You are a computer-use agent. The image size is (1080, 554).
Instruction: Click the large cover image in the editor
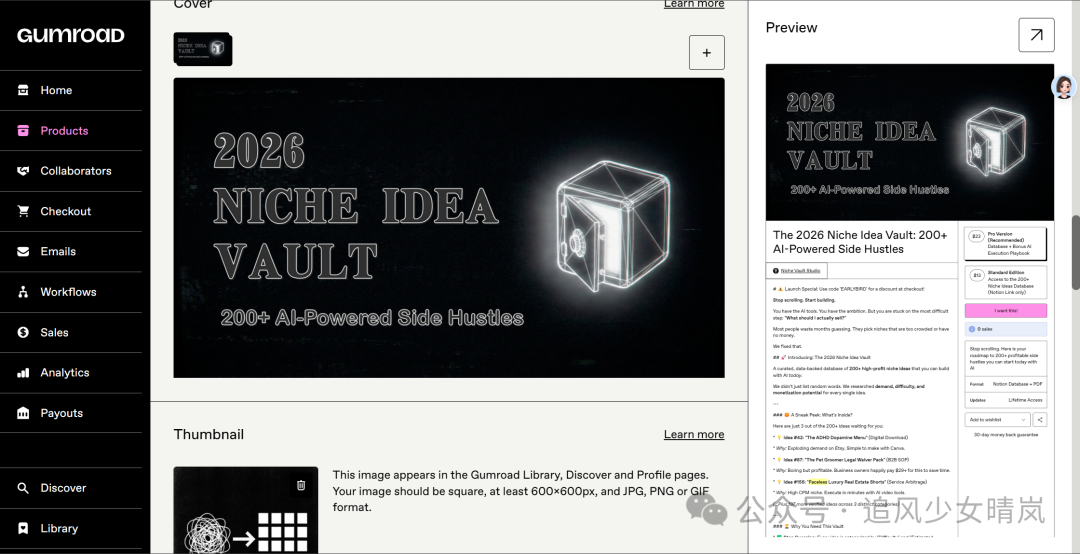(449, 227)
